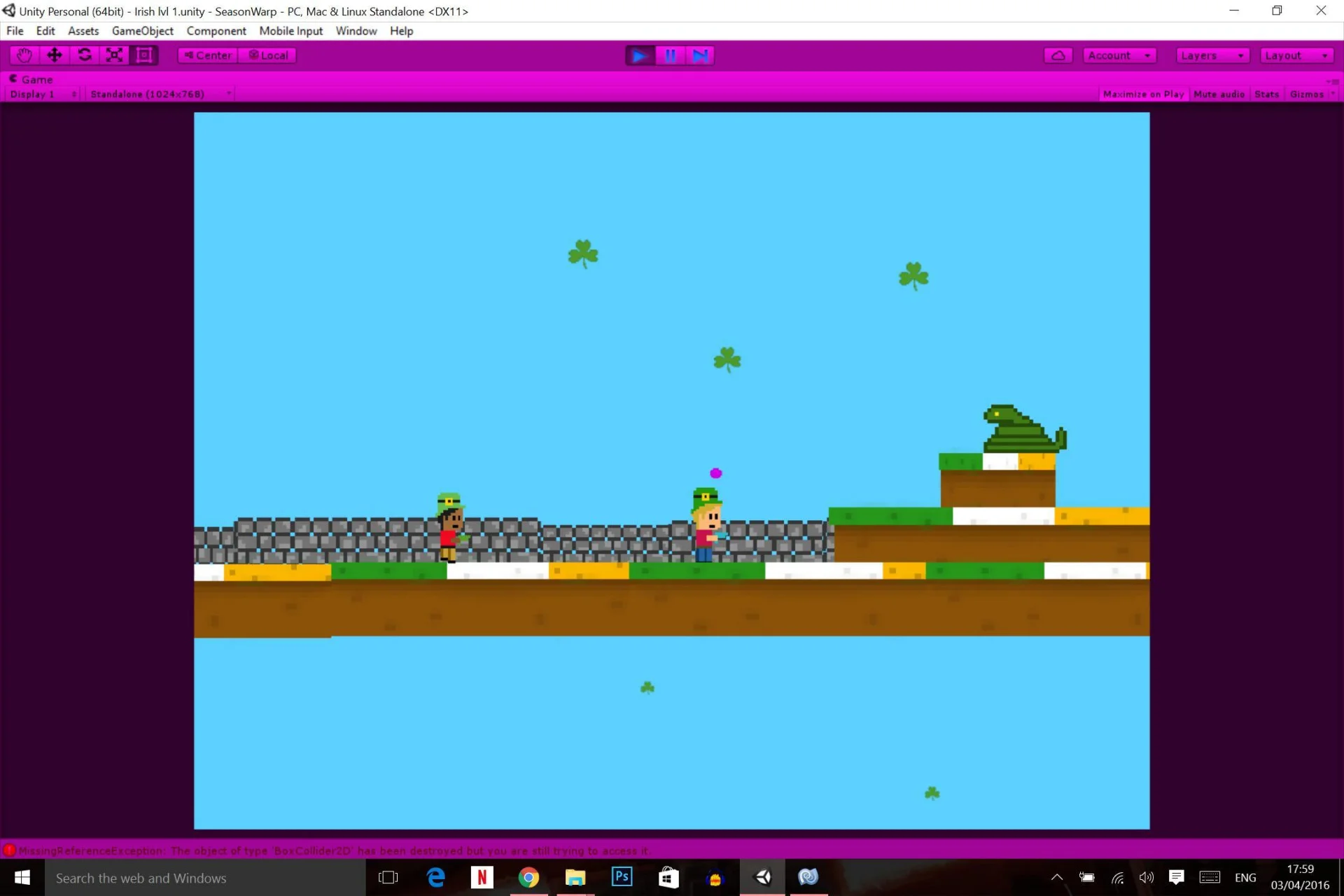1344x896 pixels.
Task: Toggle Mute audio in Game view
Action: point(1219,94)
